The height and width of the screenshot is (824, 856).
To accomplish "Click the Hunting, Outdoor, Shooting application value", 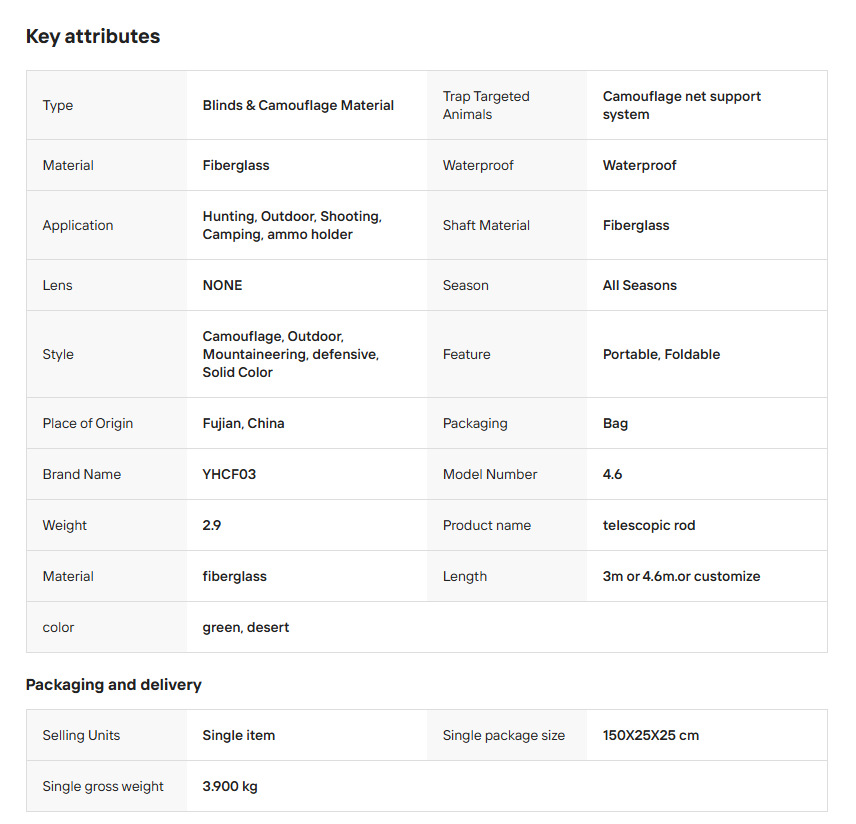I will [291, 225].
